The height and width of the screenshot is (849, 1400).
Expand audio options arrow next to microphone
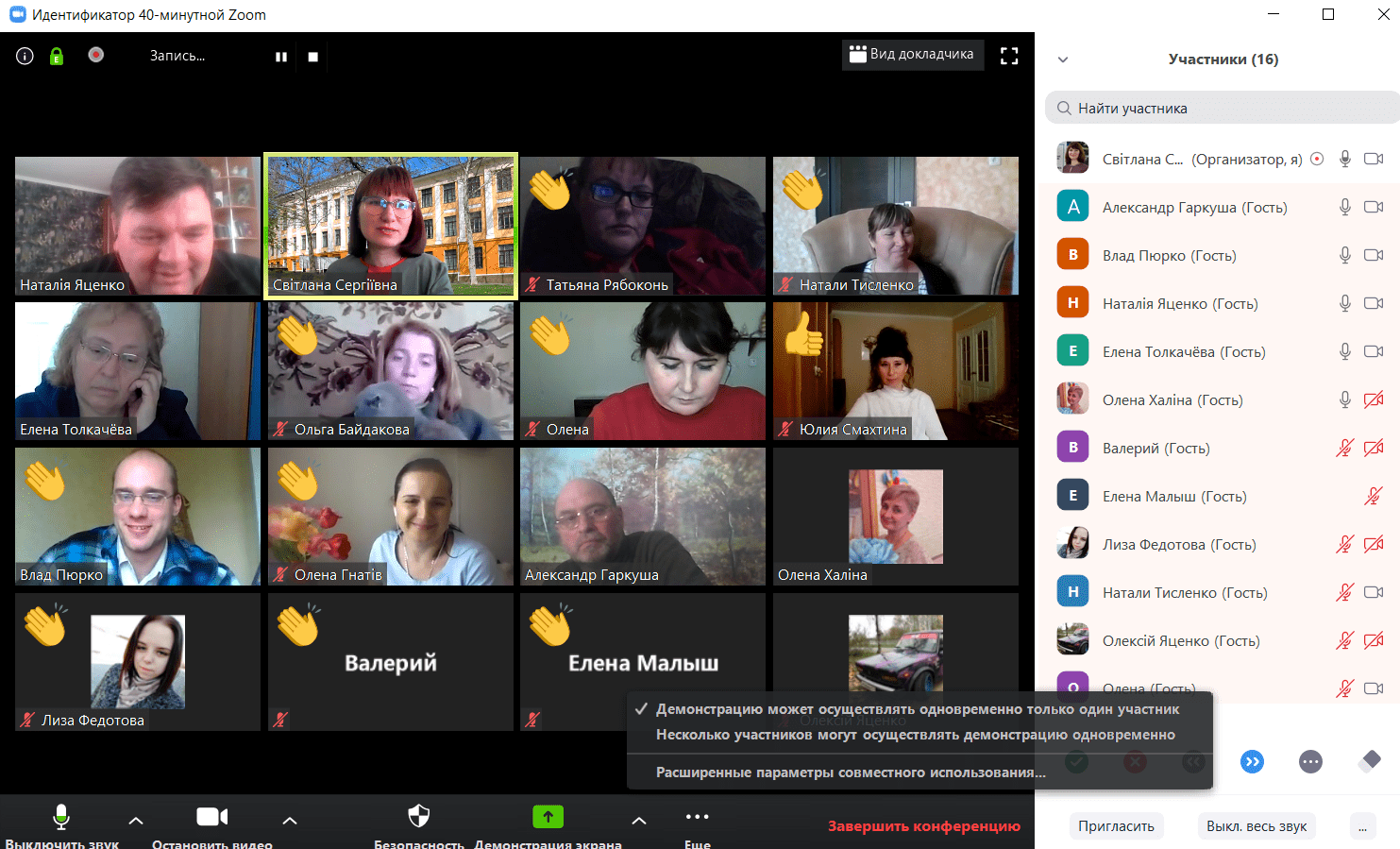[136, 821]
